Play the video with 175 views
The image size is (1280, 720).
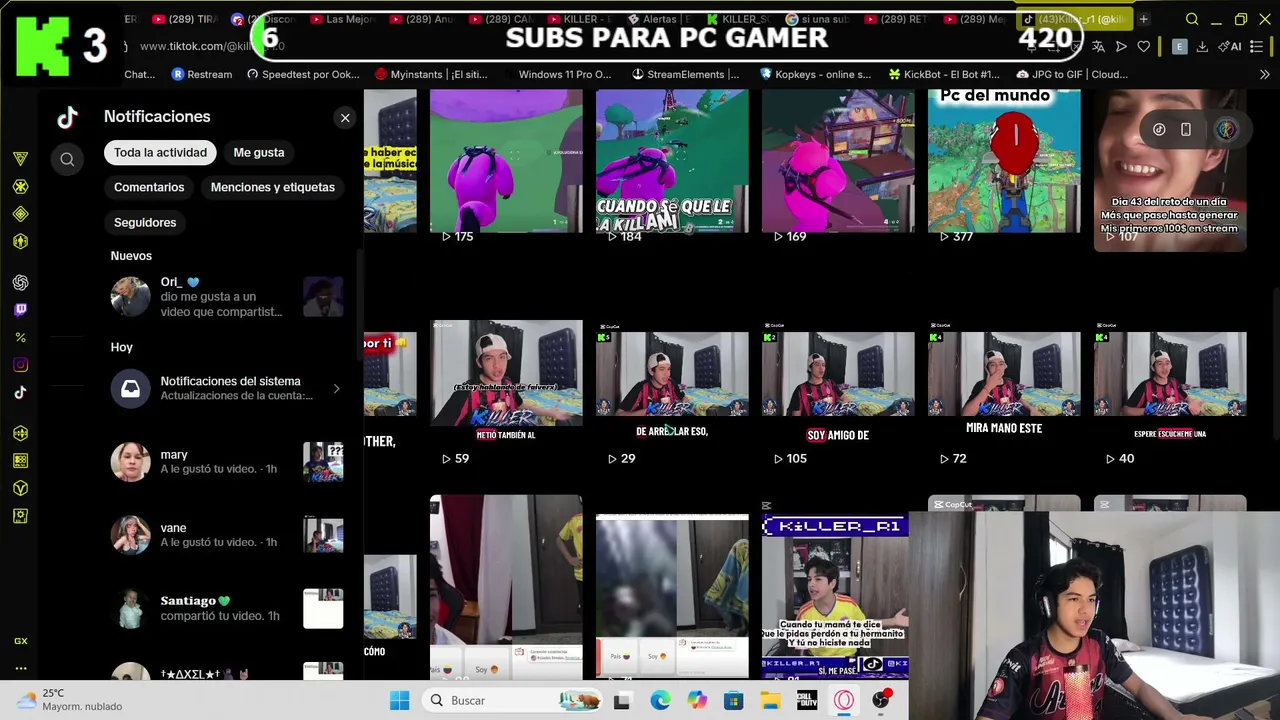(x=506, y=167)
